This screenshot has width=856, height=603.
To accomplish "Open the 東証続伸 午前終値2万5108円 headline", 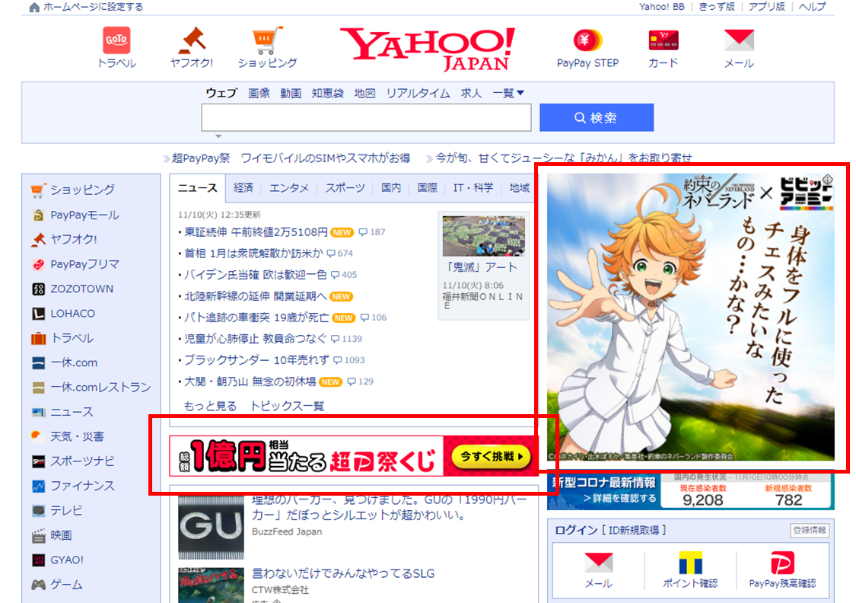I will [255, 232].
